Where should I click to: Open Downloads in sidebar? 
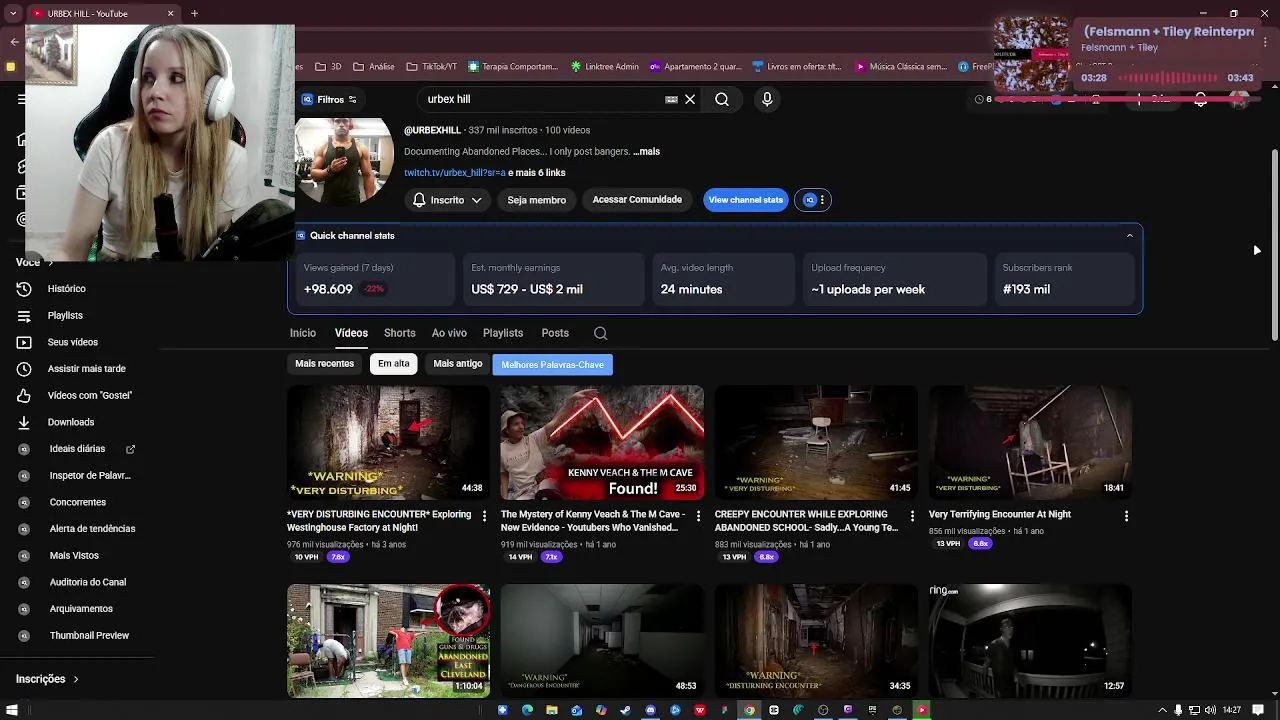tap(70, 422)
